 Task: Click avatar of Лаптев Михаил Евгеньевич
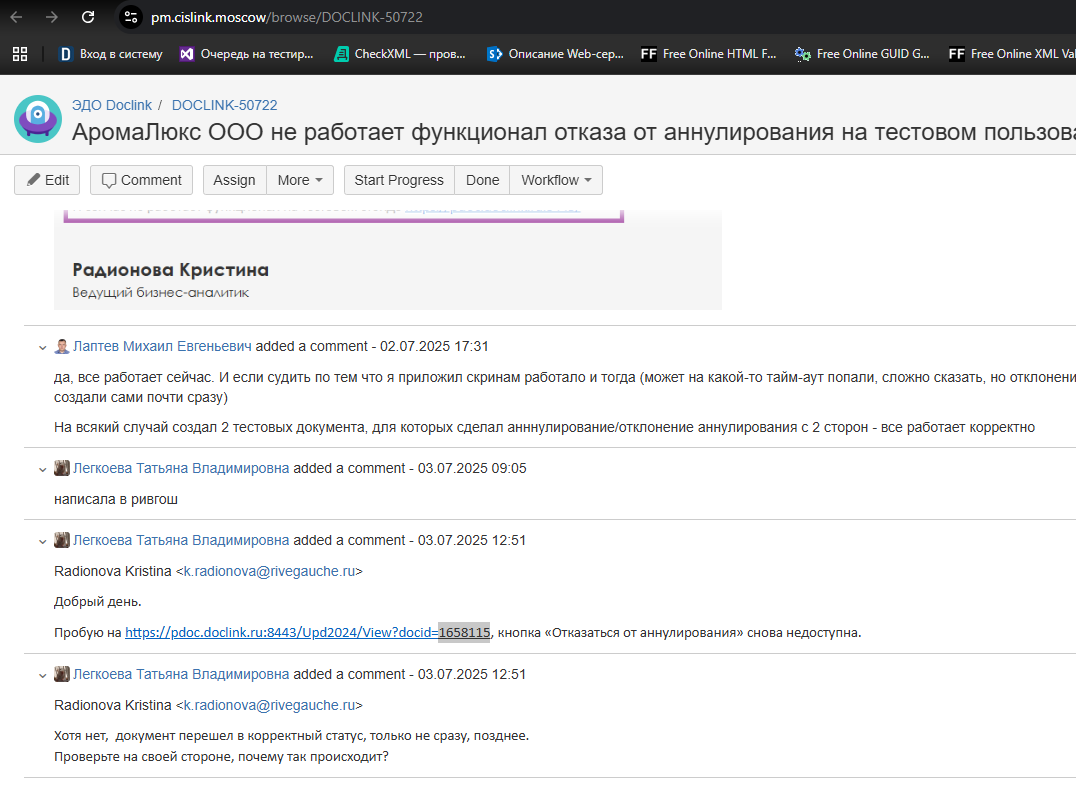pyautogui.click(x=62, y=346)
